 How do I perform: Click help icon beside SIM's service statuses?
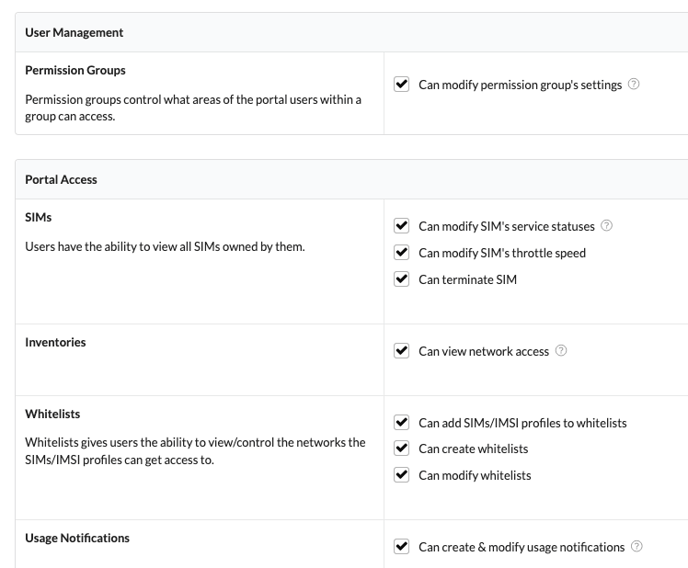pos(606,226)
